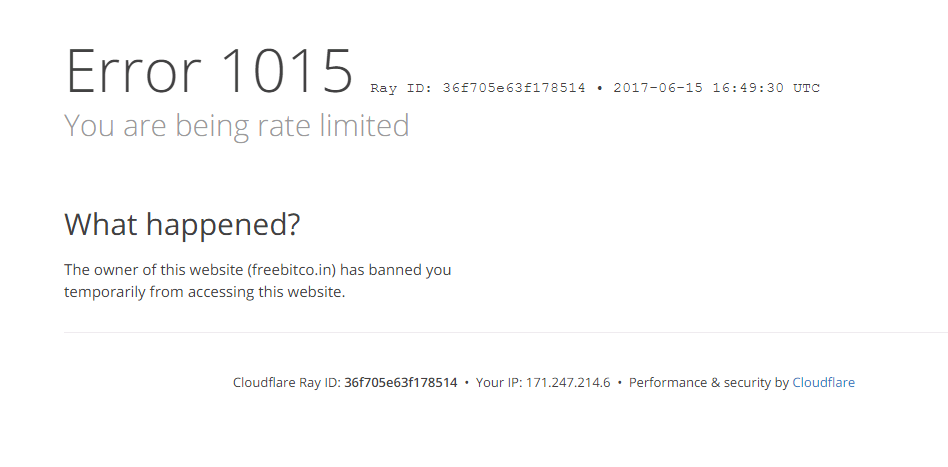Click the time 16:49:30 in the header
Screen dimensions: 948x467
(x=748, y=88)
